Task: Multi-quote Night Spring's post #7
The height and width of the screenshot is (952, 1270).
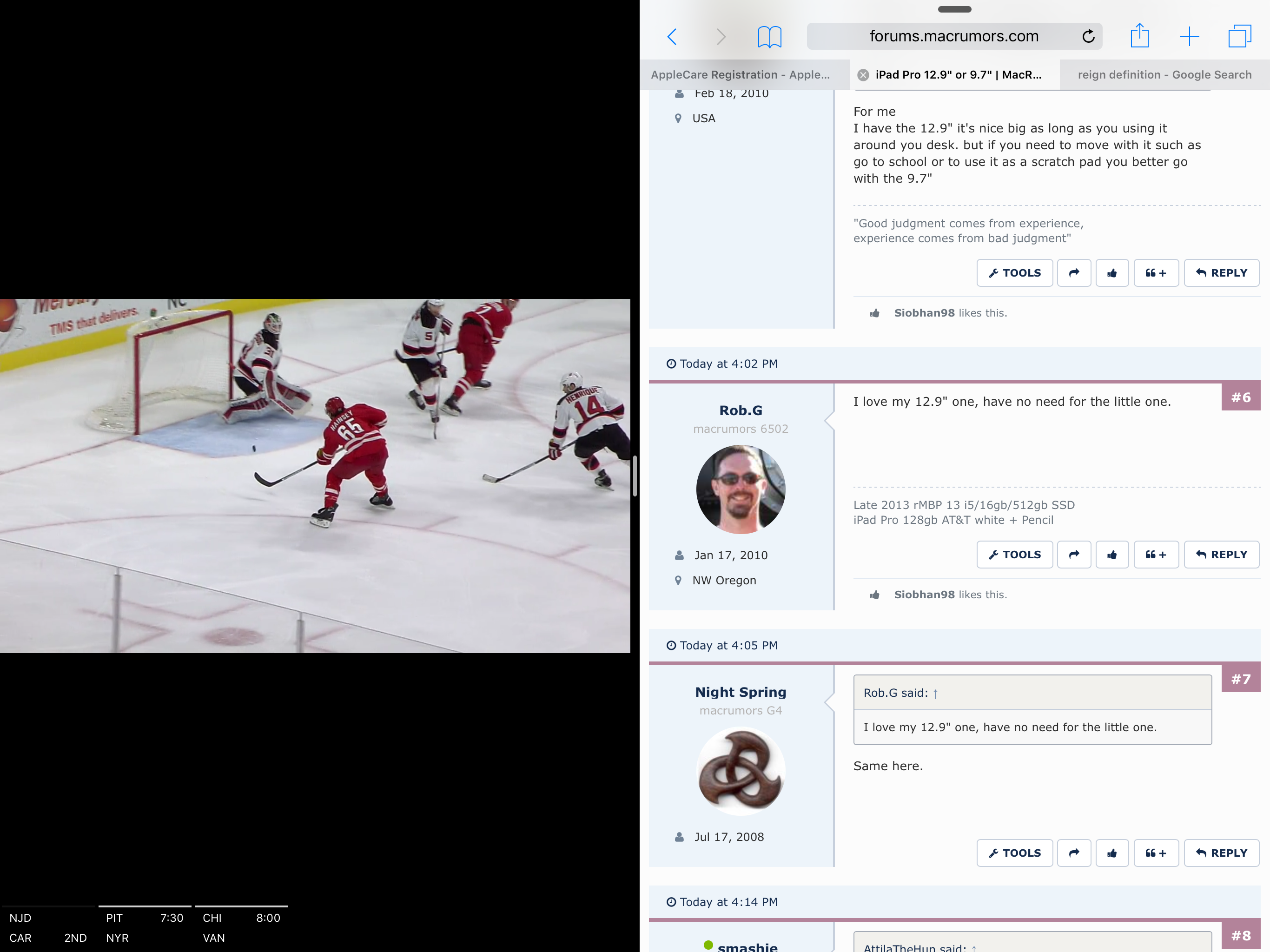Action: pos(1156,853)
